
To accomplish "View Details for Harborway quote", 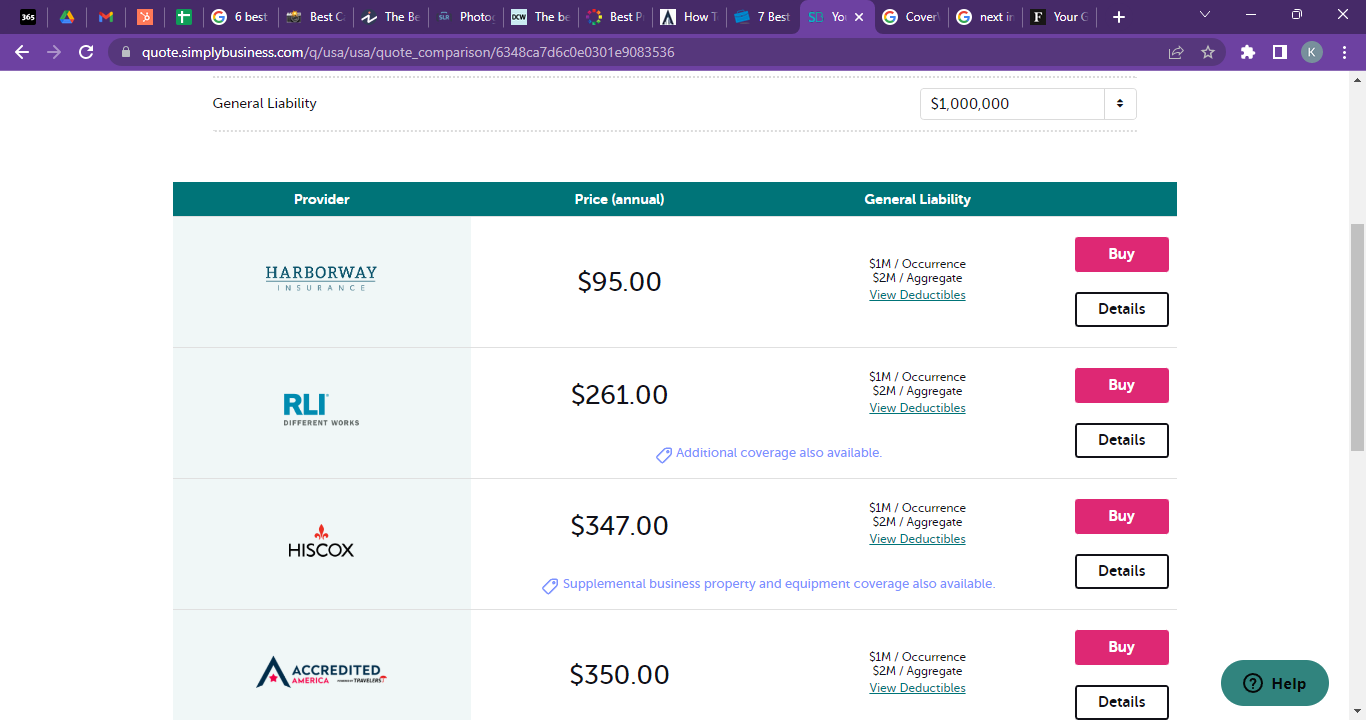I will 1121,309.
